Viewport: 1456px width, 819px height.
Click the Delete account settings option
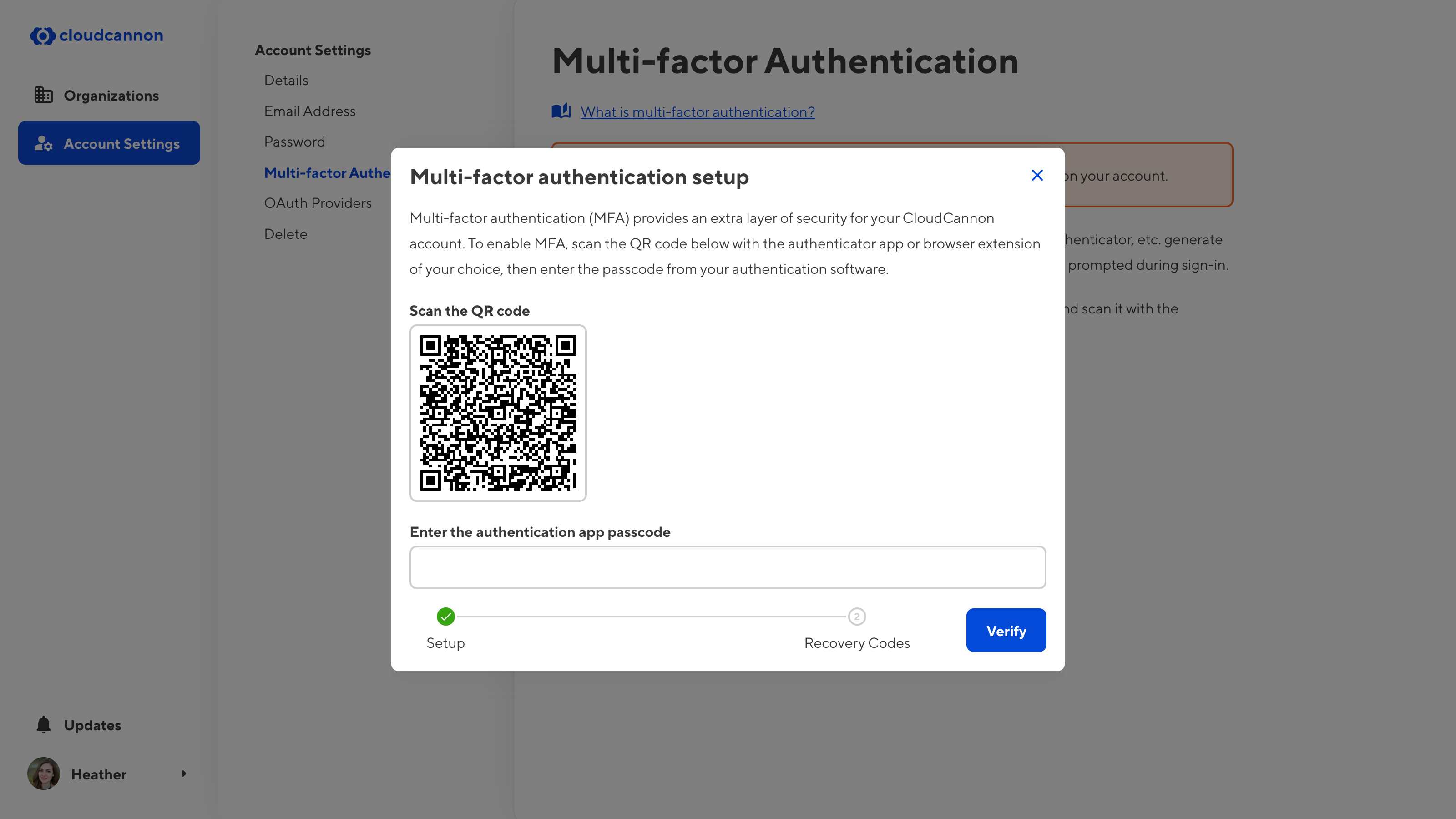285,233
